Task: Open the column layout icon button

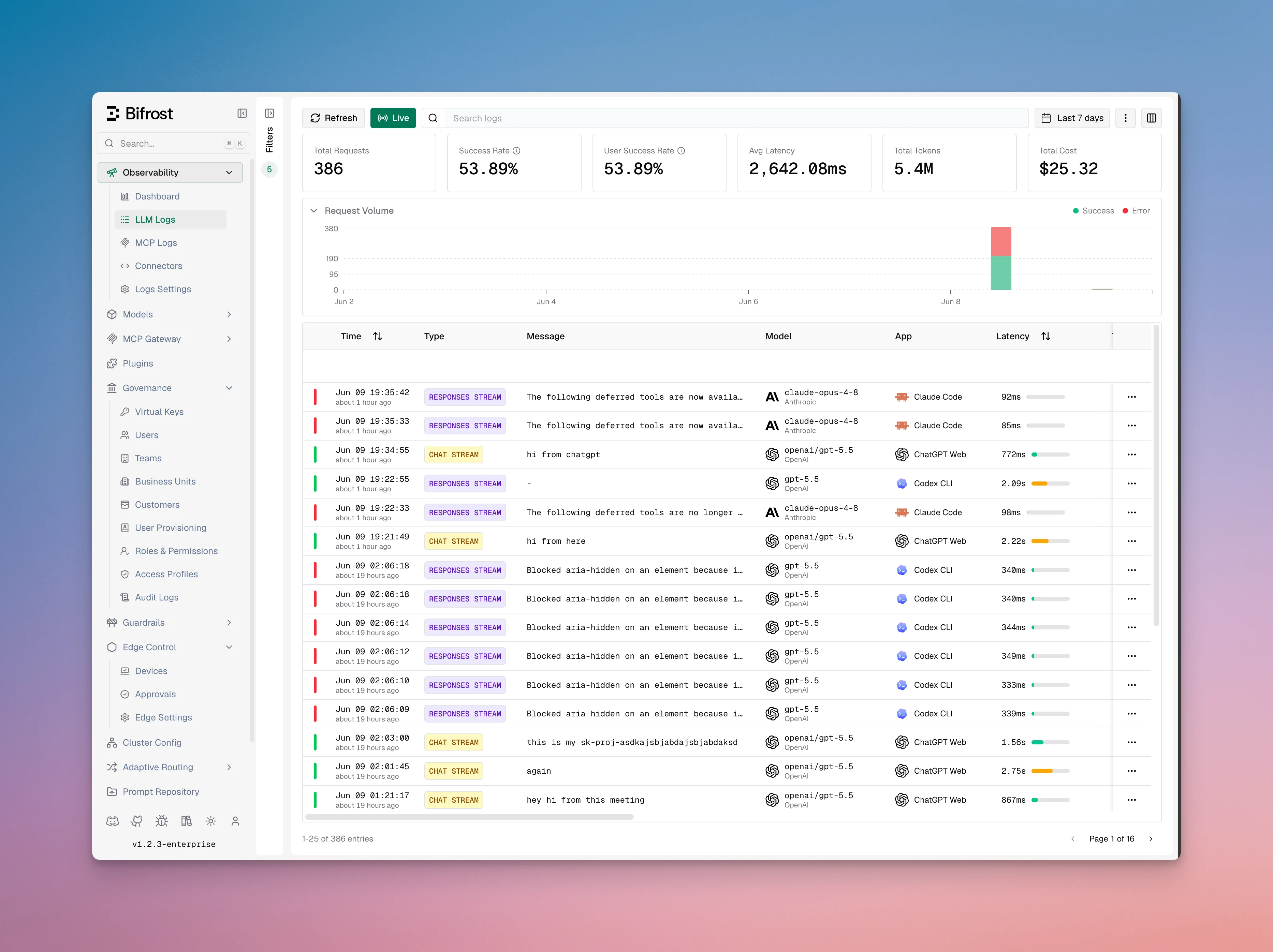Action: 1151,118
